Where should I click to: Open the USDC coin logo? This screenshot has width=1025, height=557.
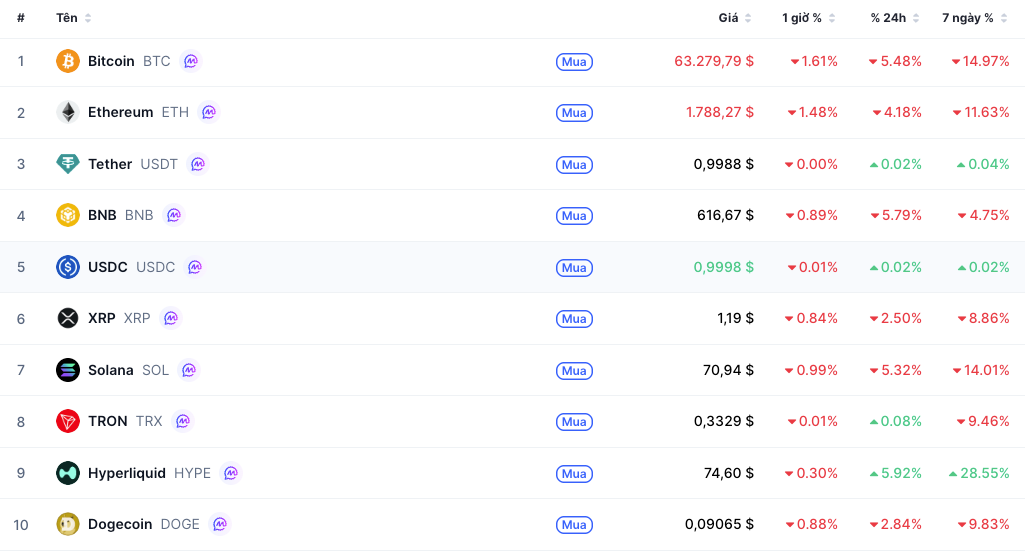(67, 267)
